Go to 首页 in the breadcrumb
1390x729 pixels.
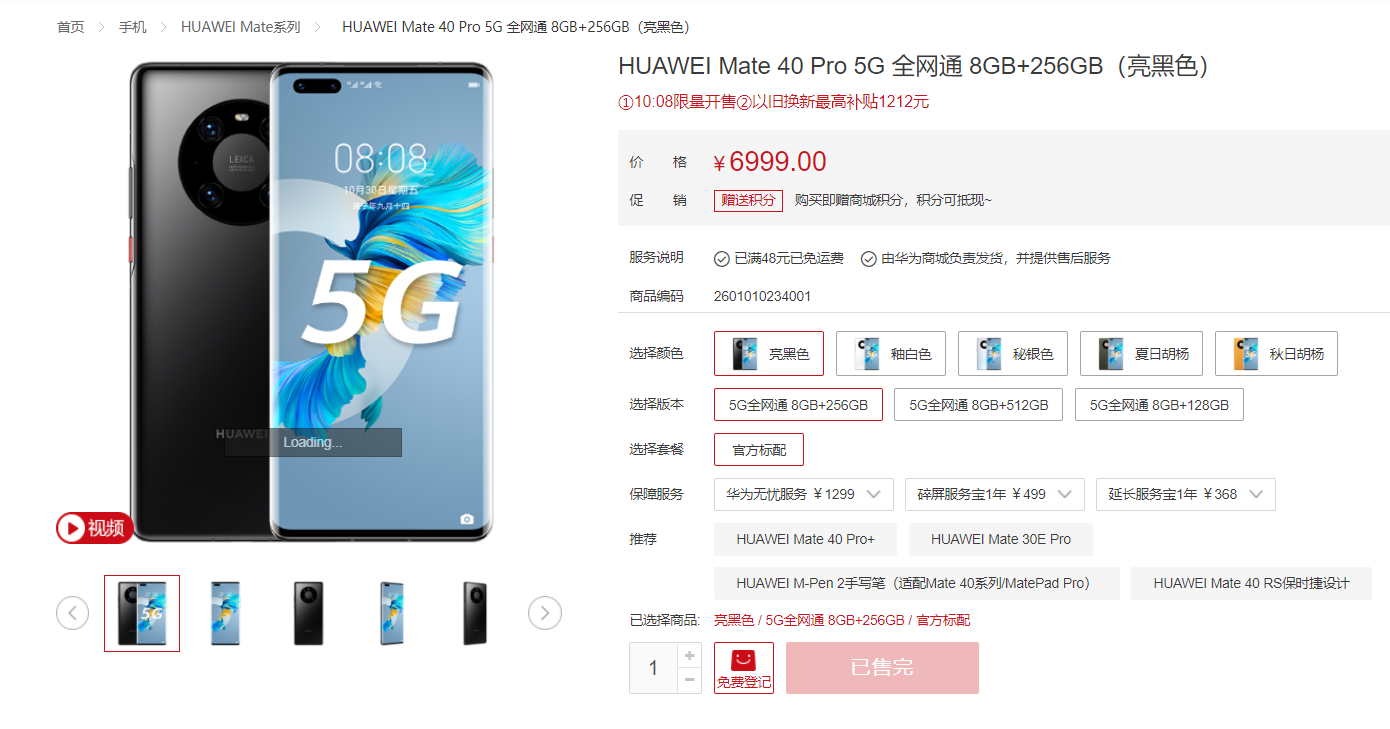point(70,27)
